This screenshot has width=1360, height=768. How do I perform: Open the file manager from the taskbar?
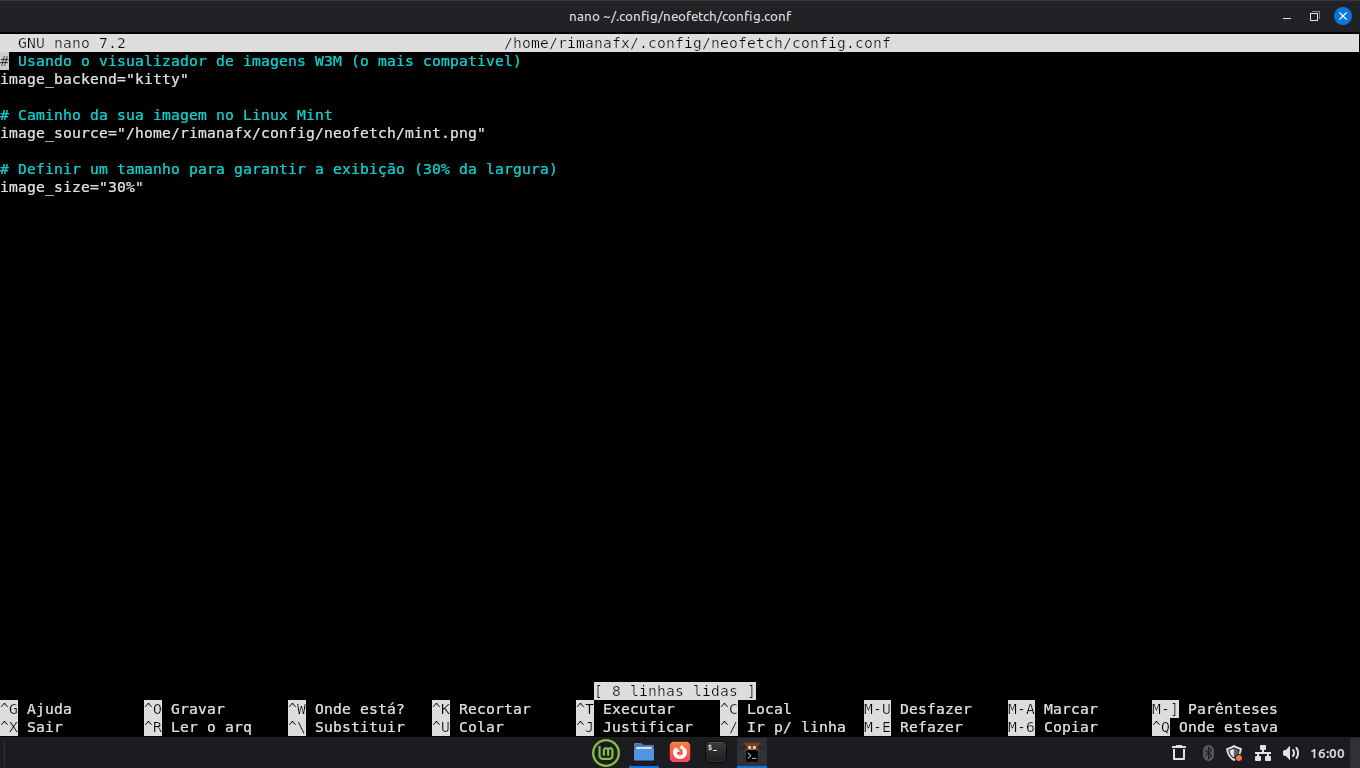(x=644, y=752)
